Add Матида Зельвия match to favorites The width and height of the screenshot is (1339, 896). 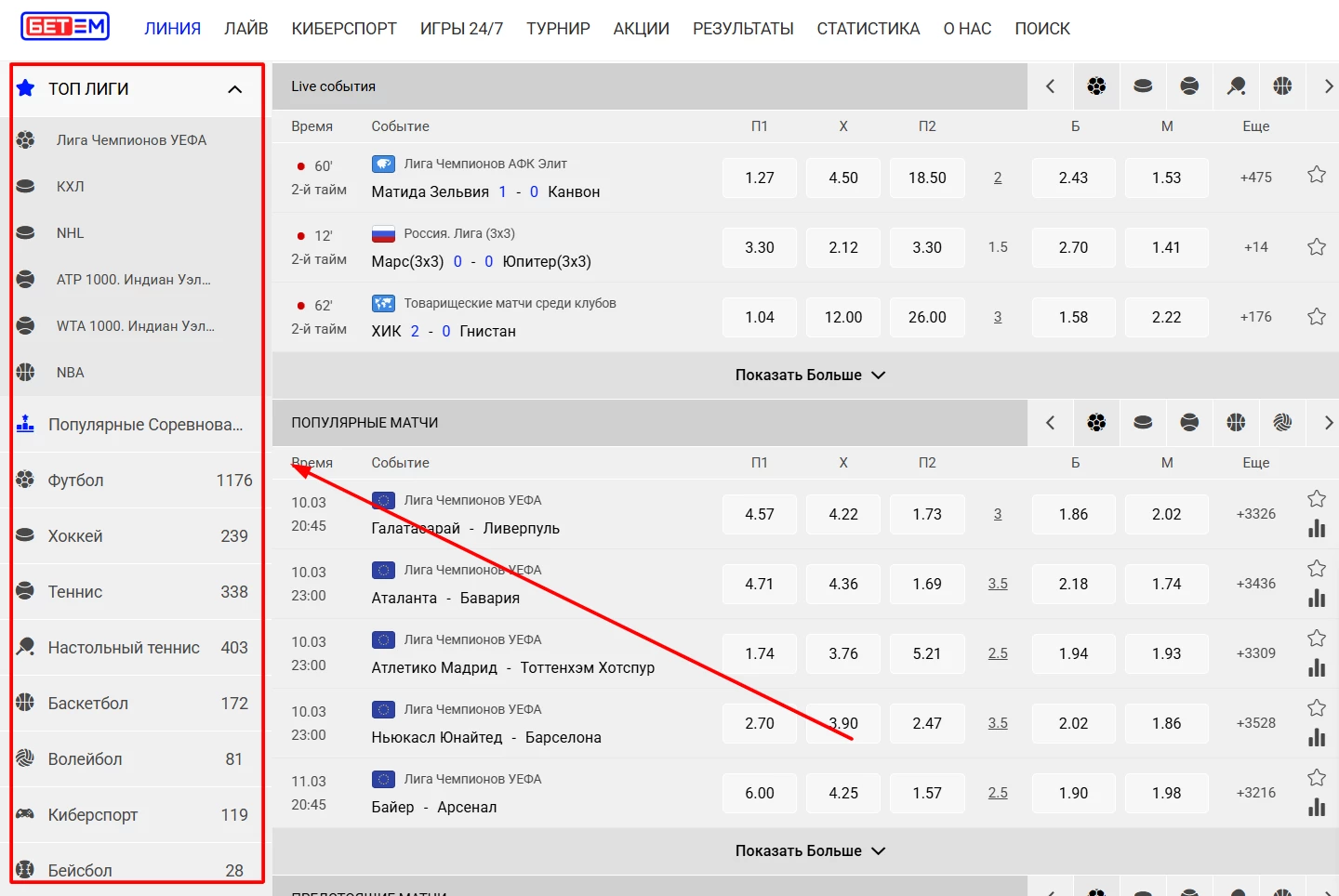tap(1317, 175)
